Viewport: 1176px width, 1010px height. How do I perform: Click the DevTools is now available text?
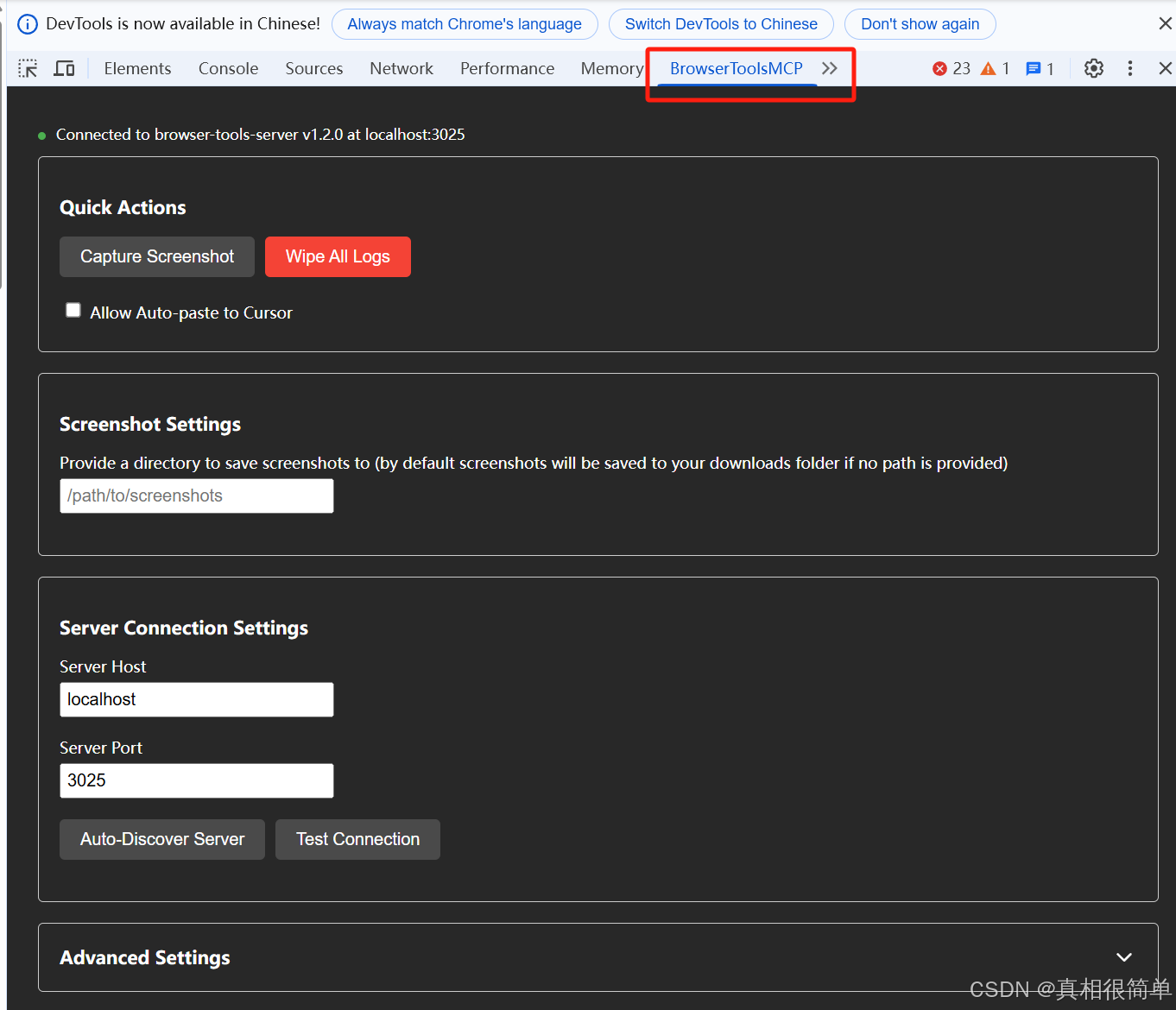point(183,23)
